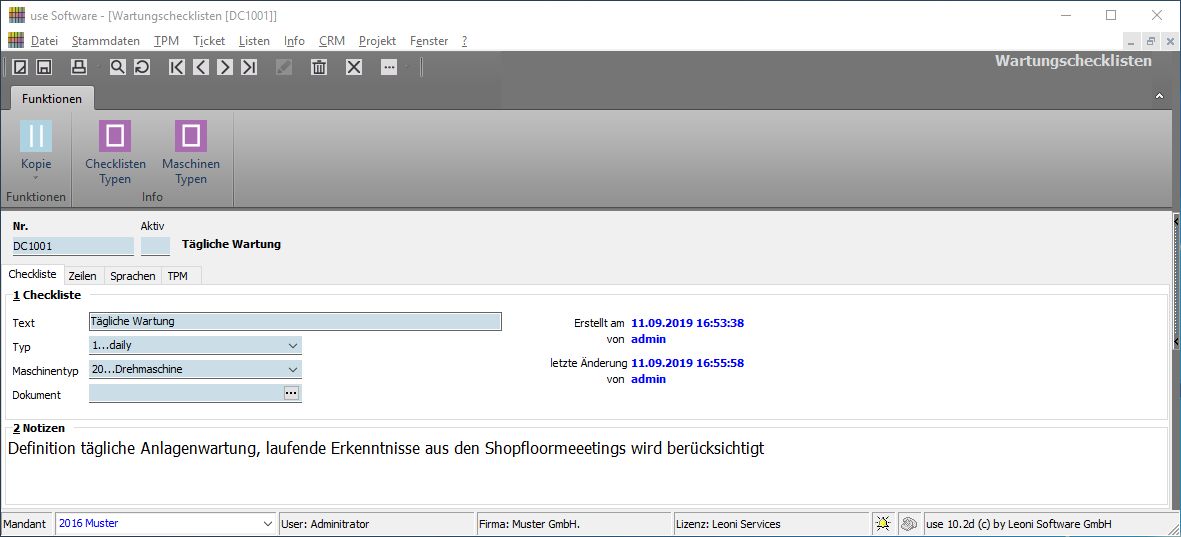Open the Stammdaten menu
This screenshot has height=537, width=1181.
click(x=106, y=41)
